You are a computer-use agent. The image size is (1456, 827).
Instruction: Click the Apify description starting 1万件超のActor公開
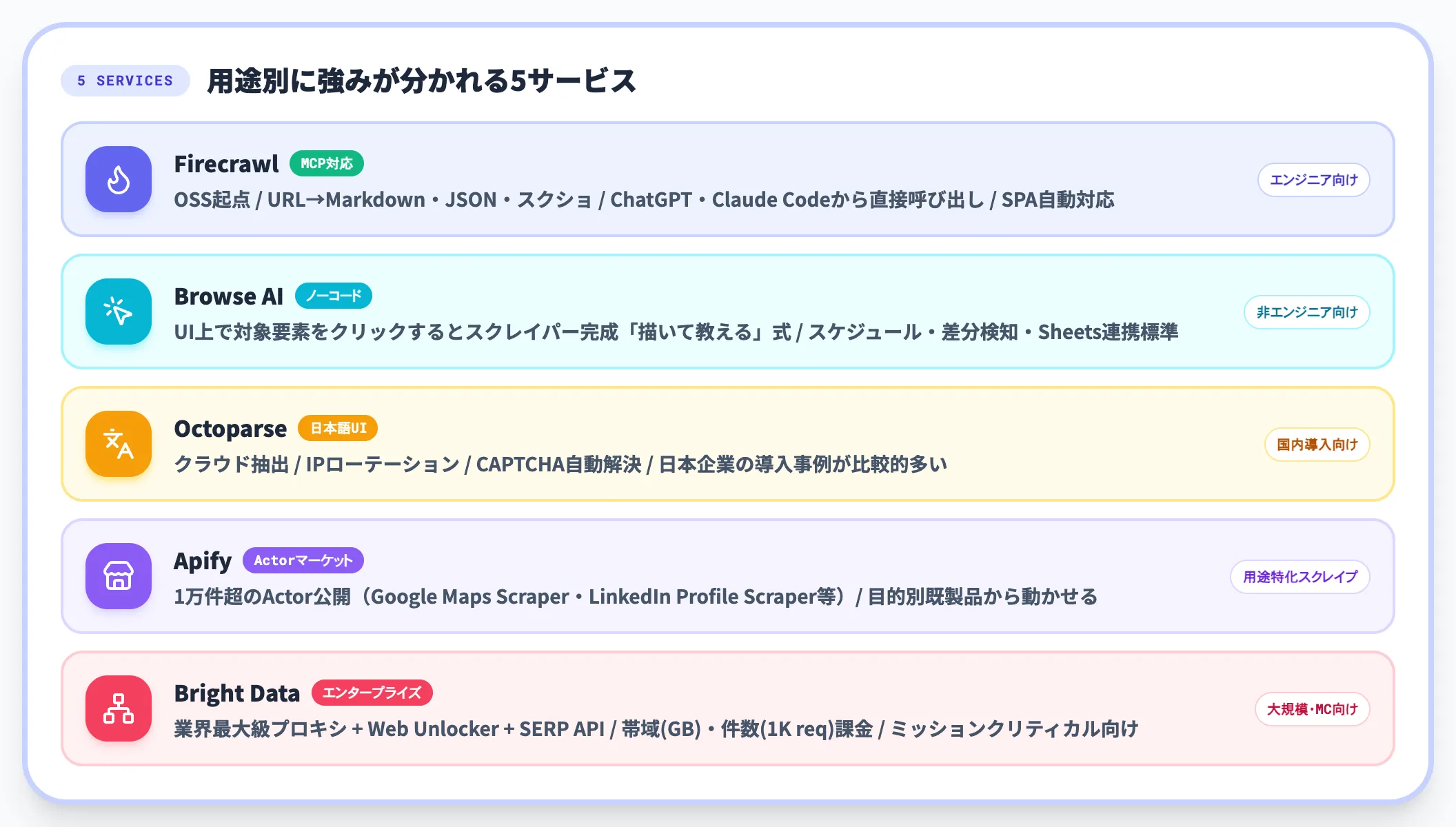636,597
